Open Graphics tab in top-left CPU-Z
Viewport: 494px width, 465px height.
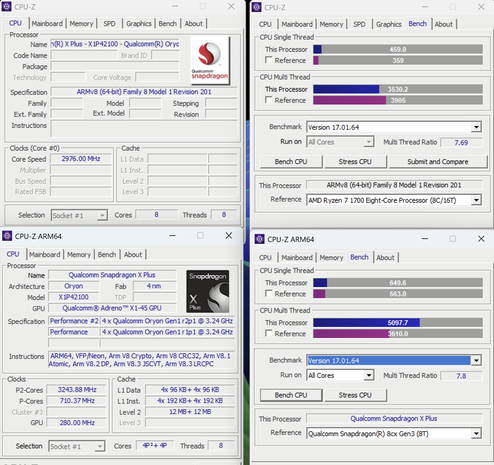pyautogui.click(x=139, y=24)
